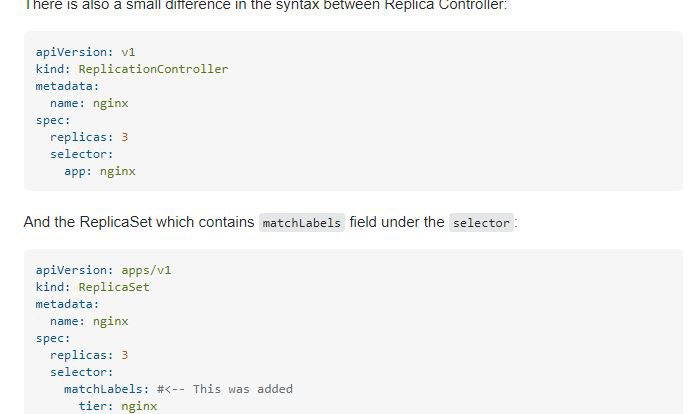690x414 pixels.
Task: Click 'spec:' in the first code block
Action: (x=53, y=120)
